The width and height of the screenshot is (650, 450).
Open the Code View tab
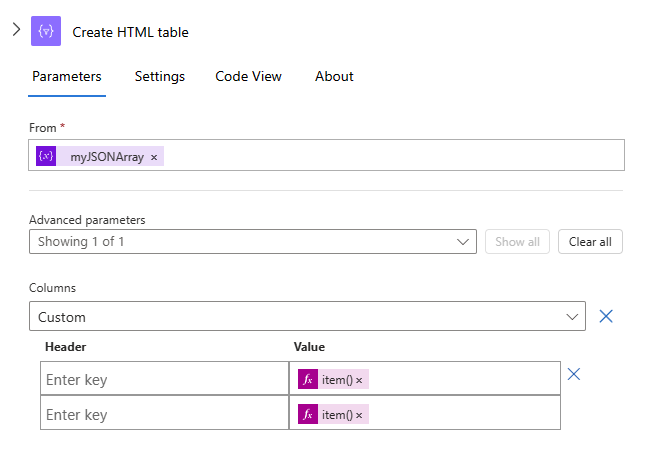pos(248,76)
